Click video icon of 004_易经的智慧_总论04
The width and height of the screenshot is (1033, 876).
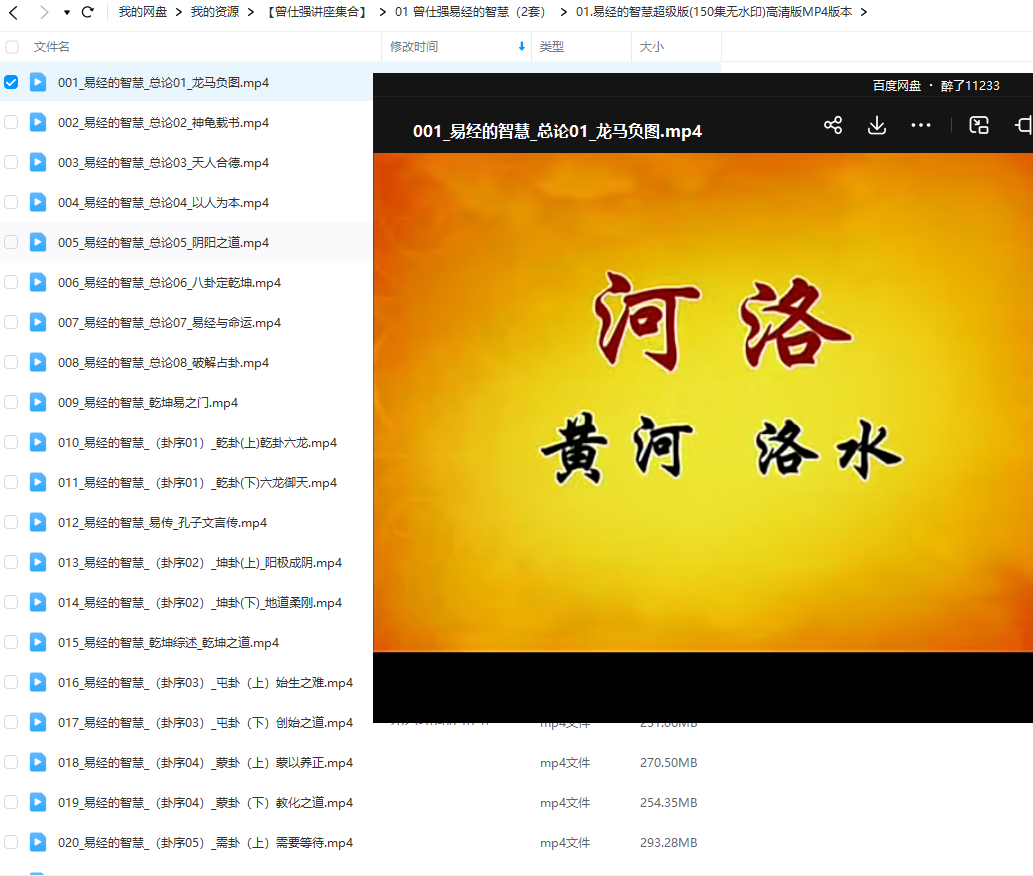pyautogui.click(x=38, y=202)
